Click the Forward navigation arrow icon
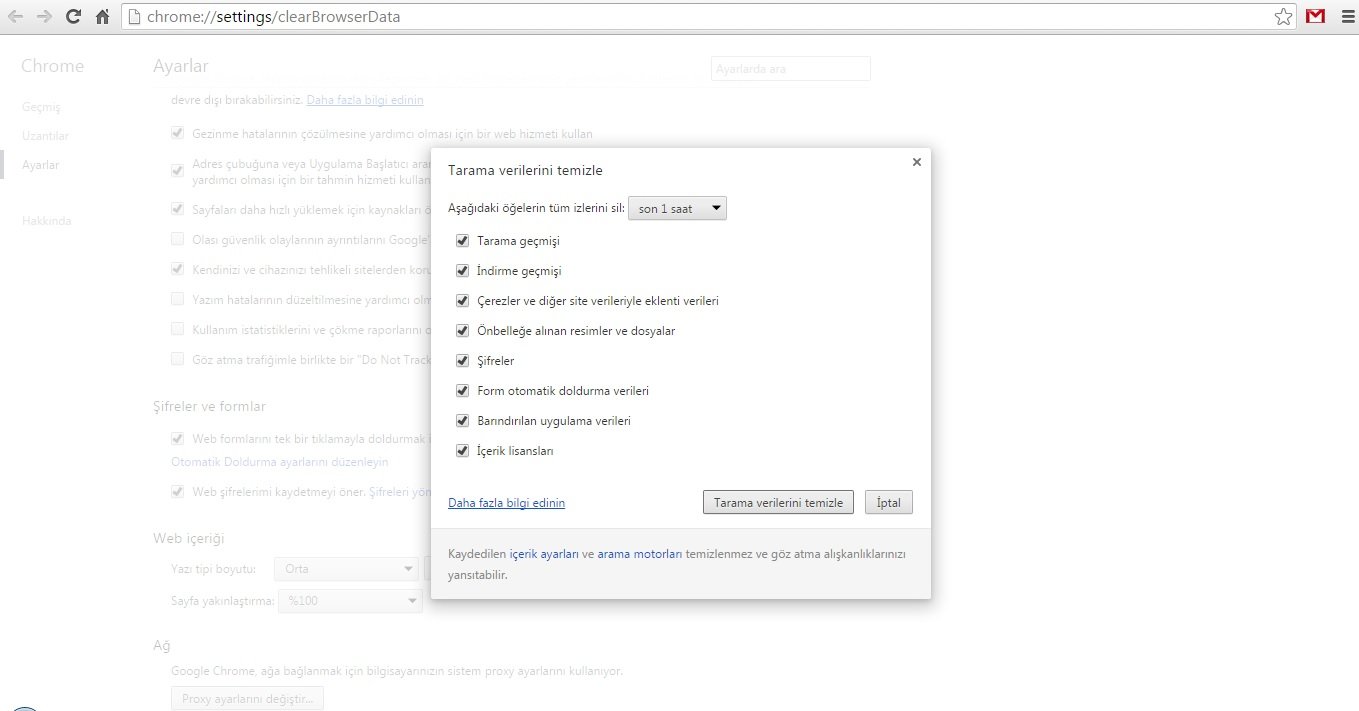The width and height of the screenshot is (1359, 711). coord(44,17)
